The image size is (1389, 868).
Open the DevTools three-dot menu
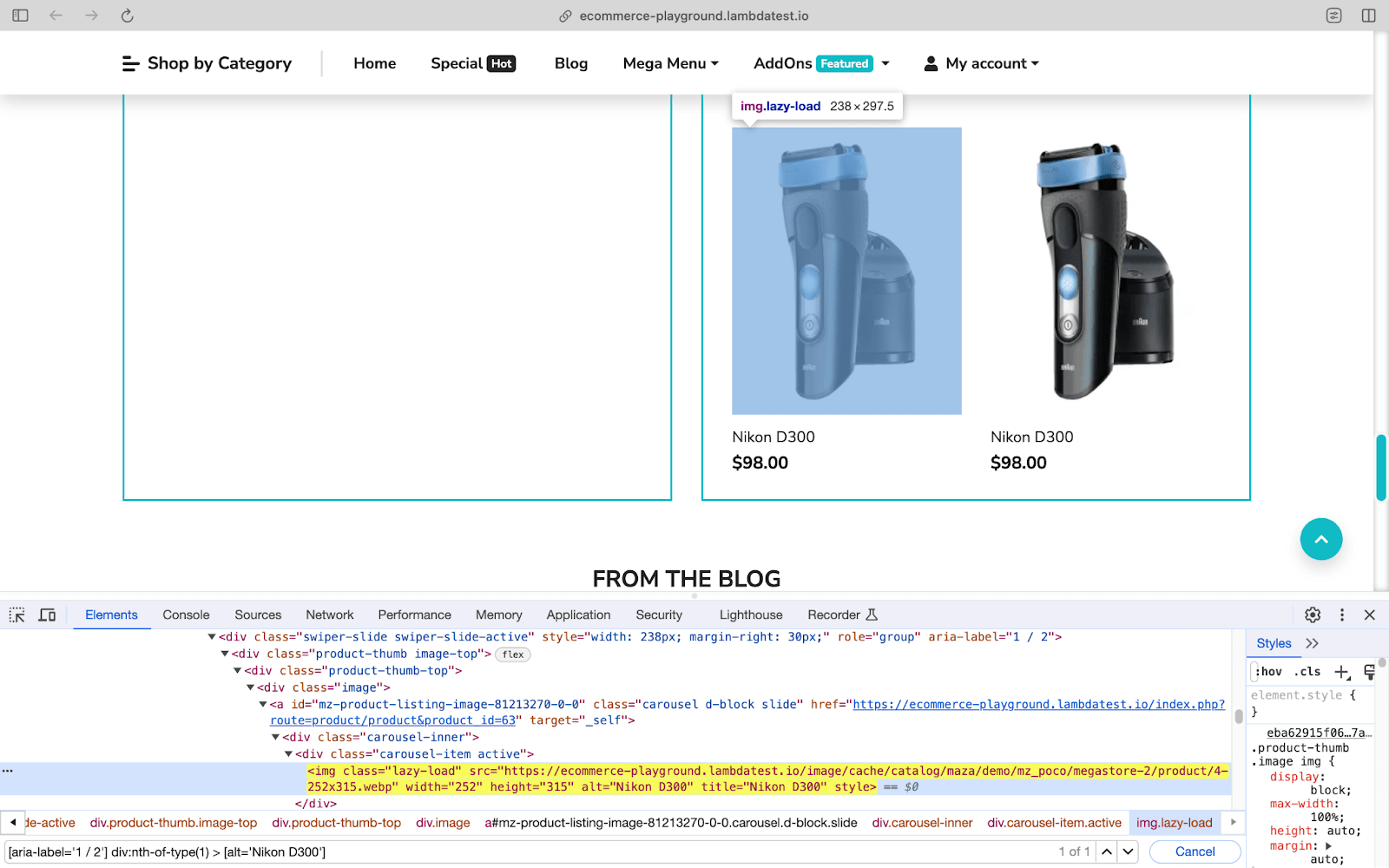pyautogui.click(x=1341, y=615)
